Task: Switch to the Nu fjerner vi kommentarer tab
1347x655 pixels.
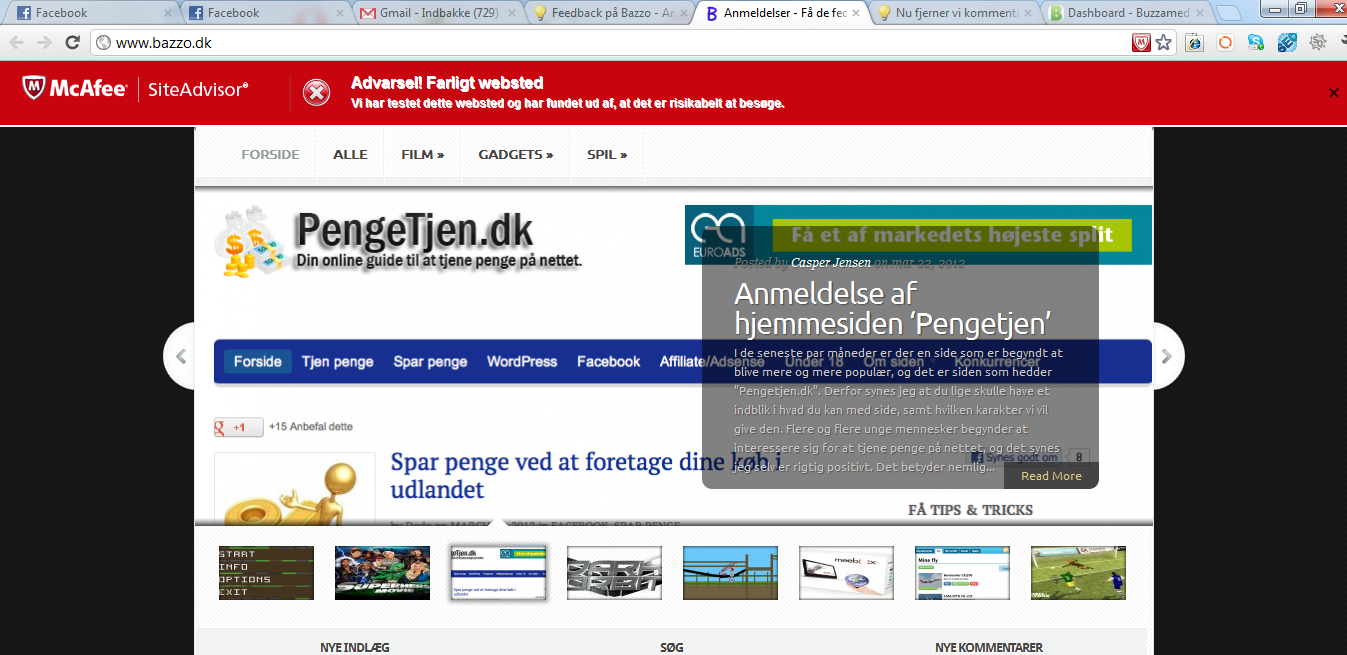Action: pos(954,13)
